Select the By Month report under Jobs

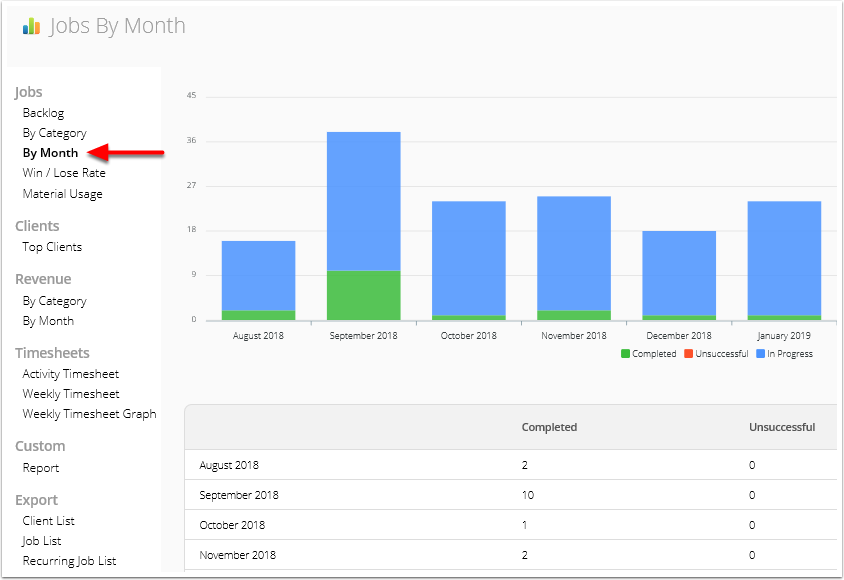49,152
